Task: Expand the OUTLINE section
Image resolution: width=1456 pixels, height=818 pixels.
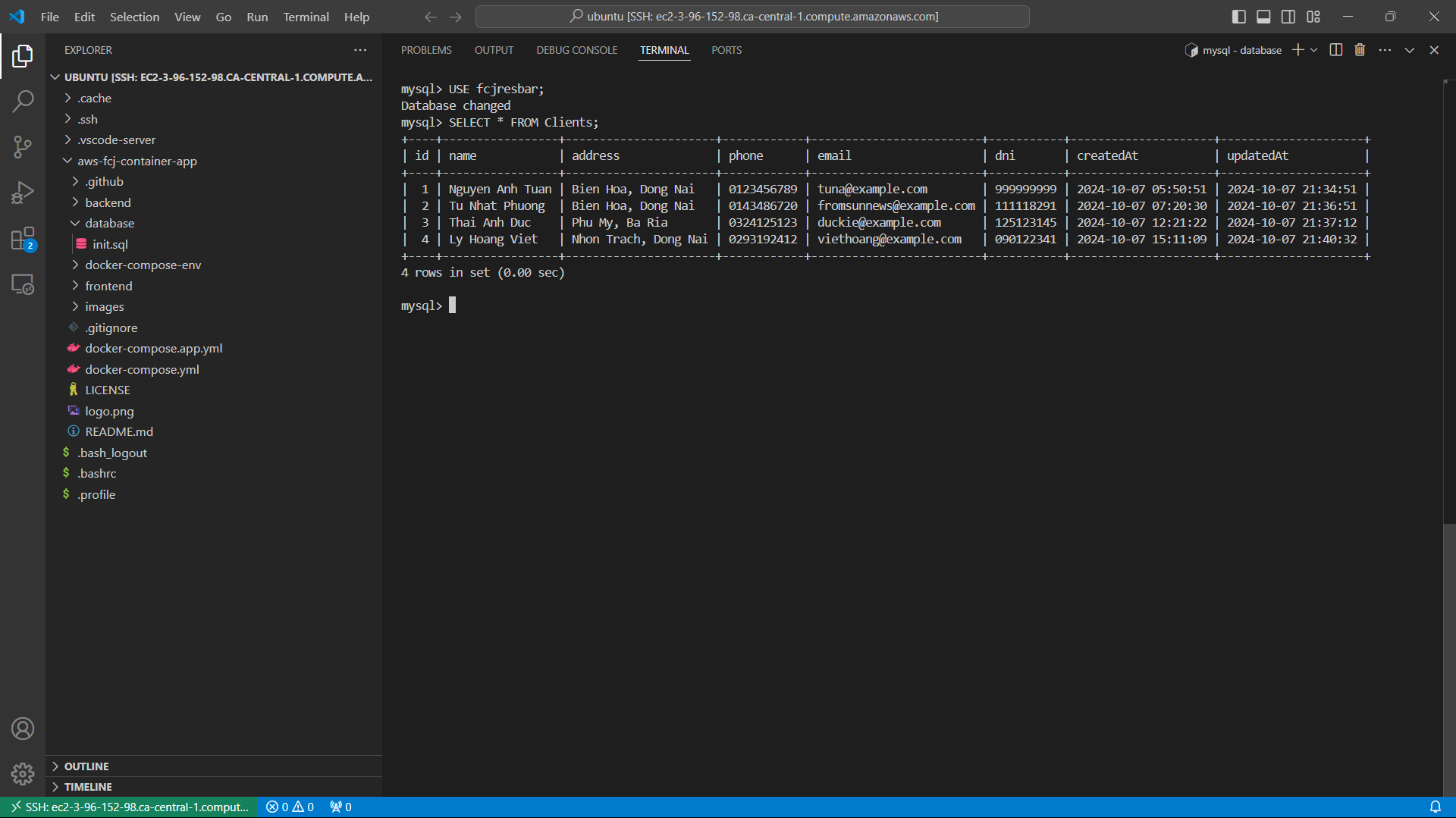Action: [x=214, y=766]
